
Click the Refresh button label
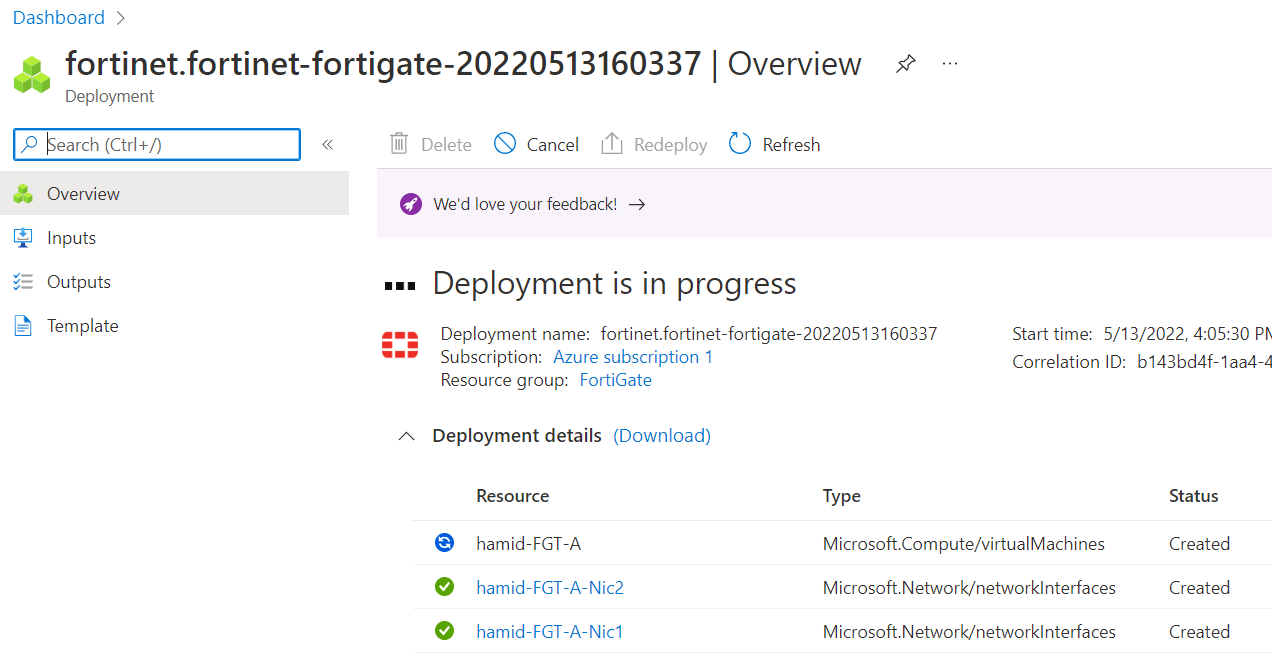(x=791, y=145)
